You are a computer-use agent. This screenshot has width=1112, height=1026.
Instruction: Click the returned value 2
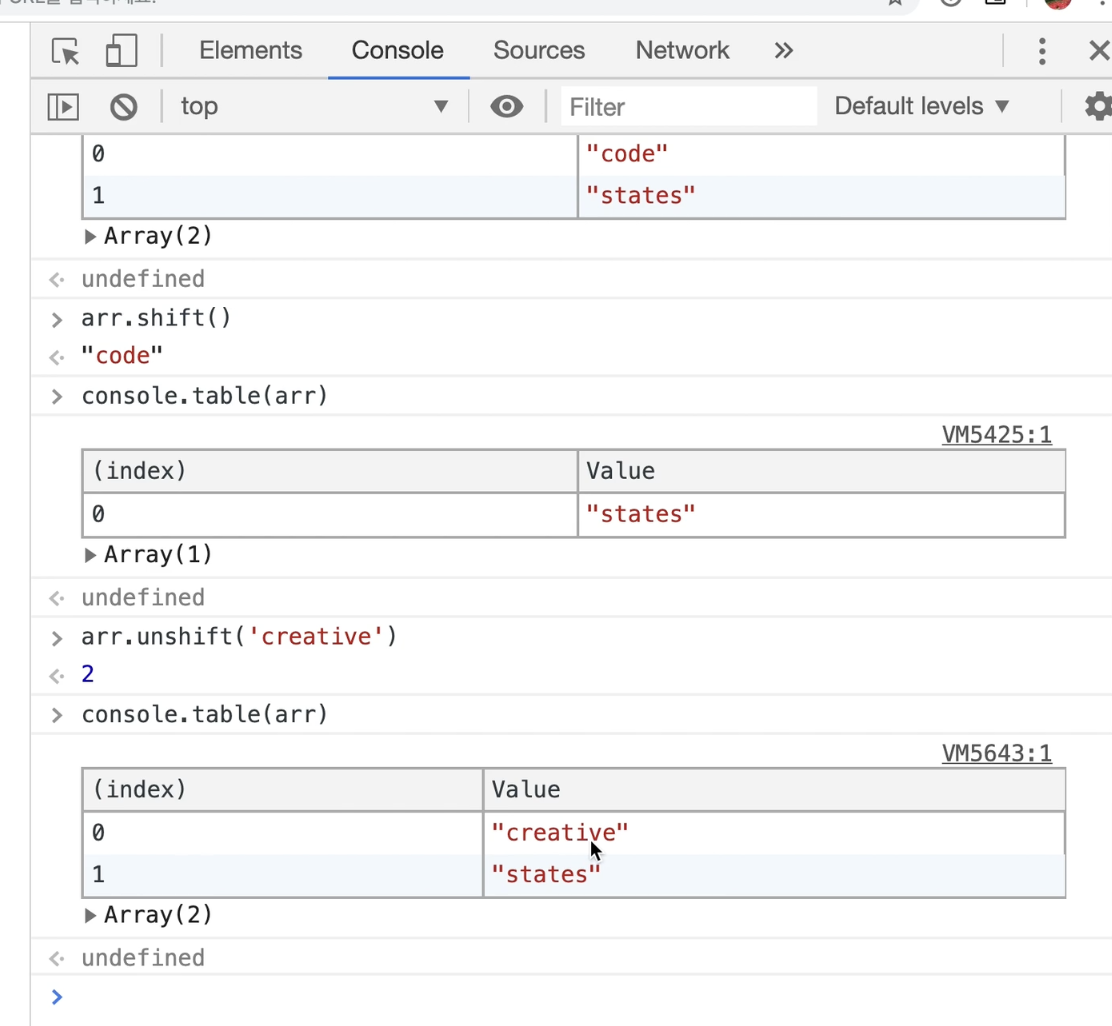(x=87, y=674)
